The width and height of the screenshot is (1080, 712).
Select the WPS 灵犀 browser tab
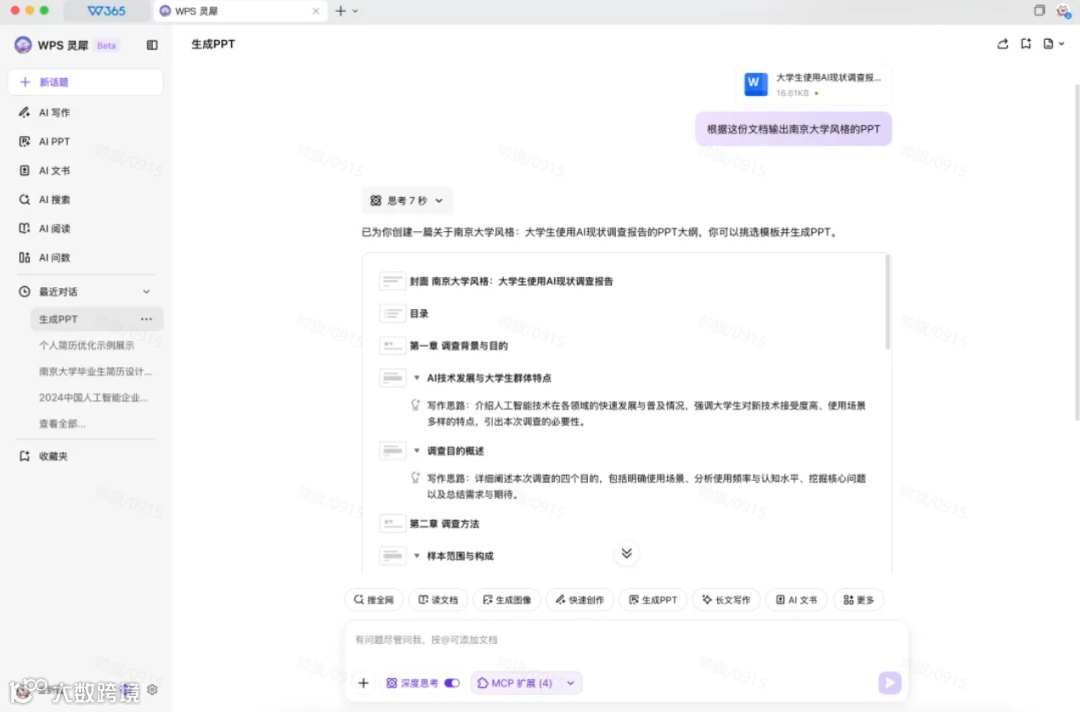[x=239, y=11]
